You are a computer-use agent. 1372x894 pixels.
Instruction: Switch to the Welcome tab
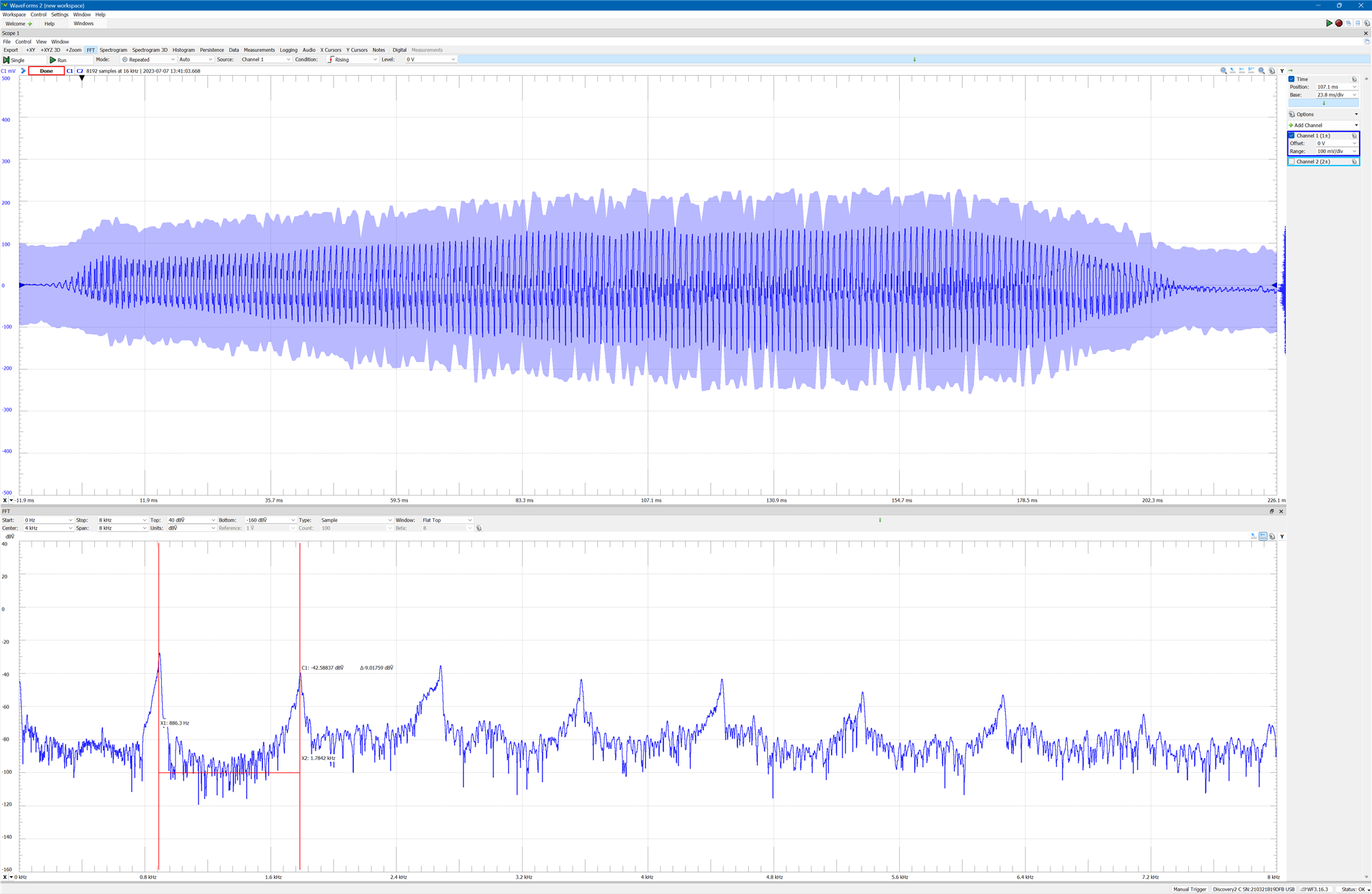(18, 24)
